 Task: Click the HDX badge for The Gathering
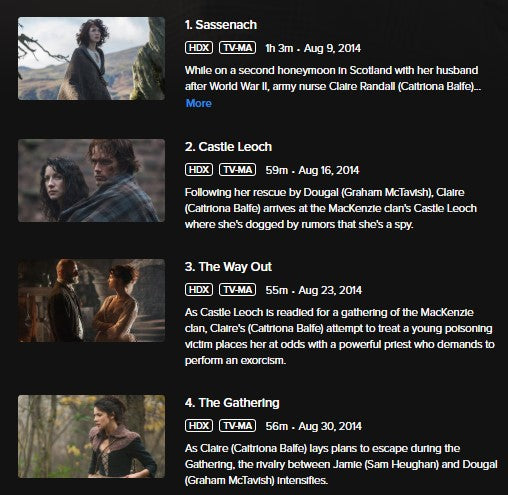[199, 426]
